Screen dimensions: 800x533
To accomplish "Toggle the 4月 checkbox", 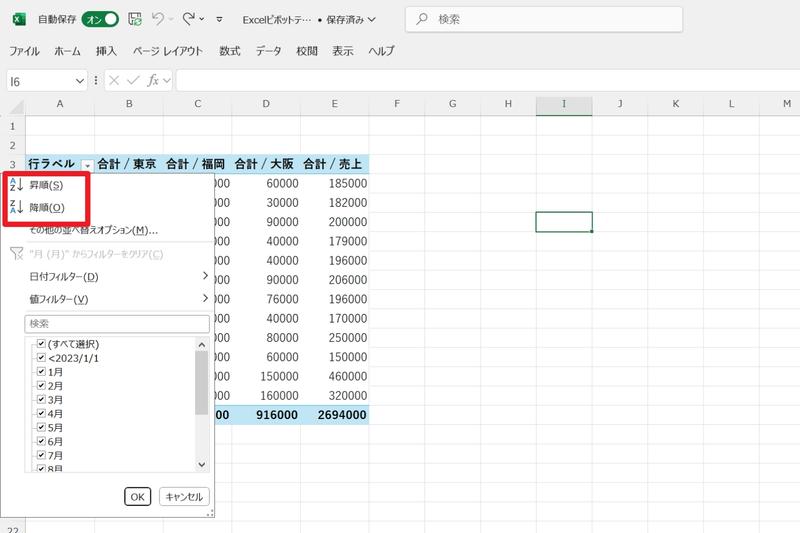I will click(x=41, y=413).
